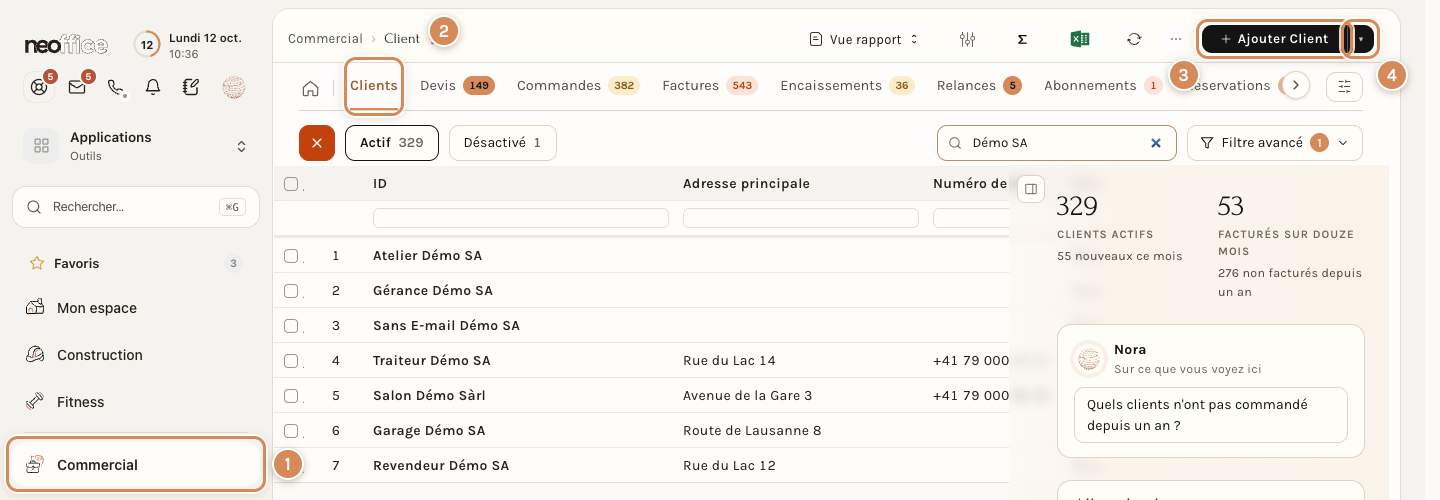Open the support lifebuoy icon

39,87
